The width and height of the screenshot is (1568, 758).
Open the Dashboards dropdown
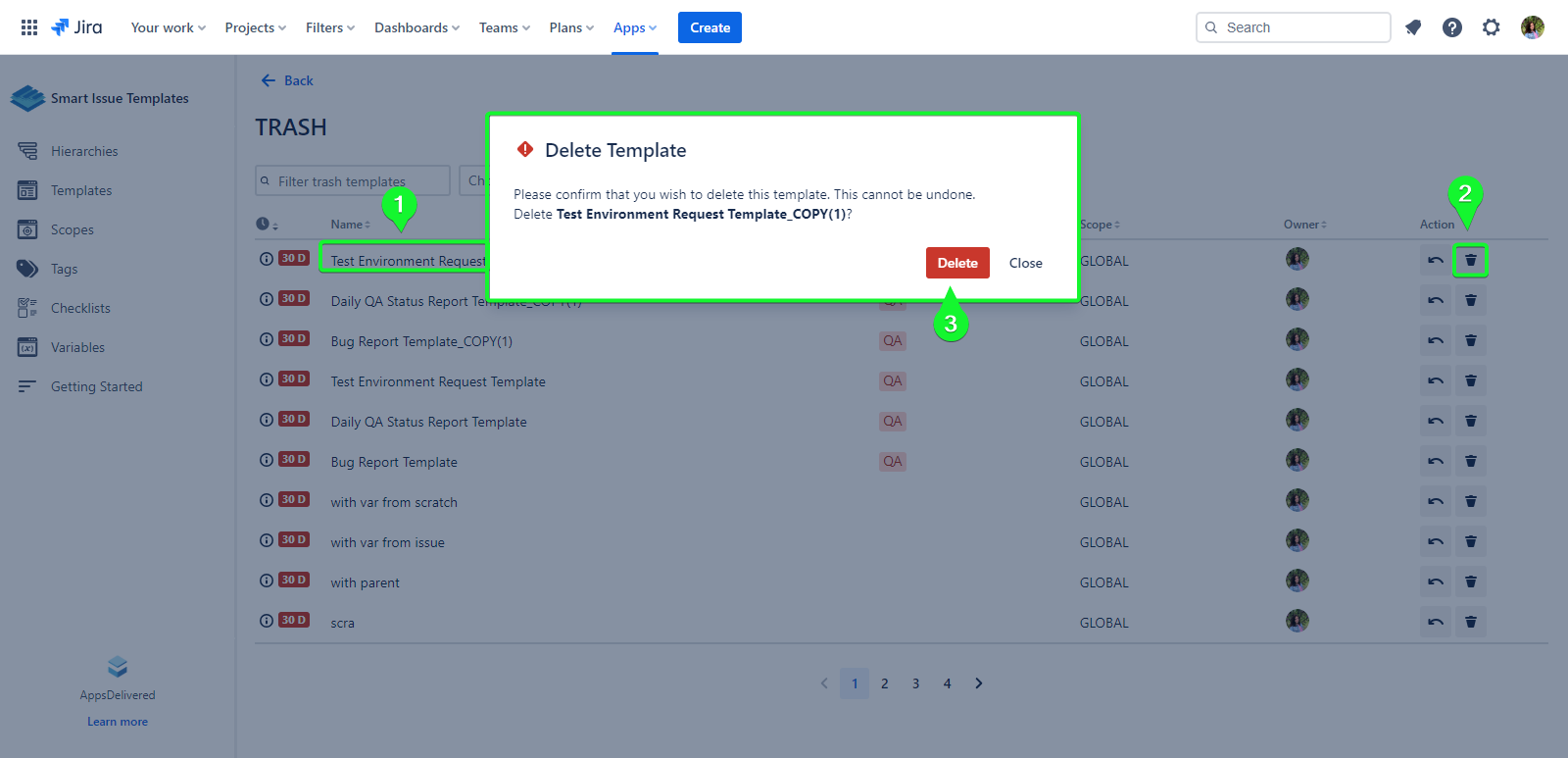point(416,27)
